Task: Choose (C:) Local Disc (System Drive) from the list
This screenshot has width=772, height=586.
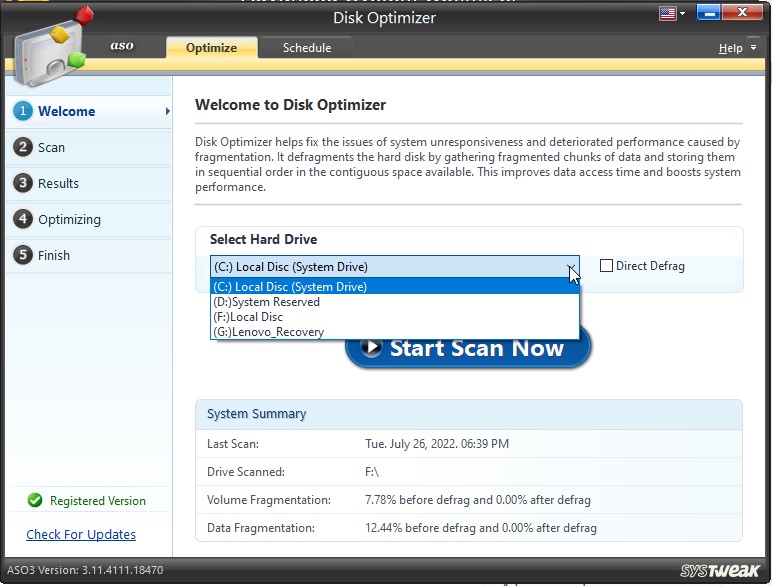Action: tap(395, 287)
